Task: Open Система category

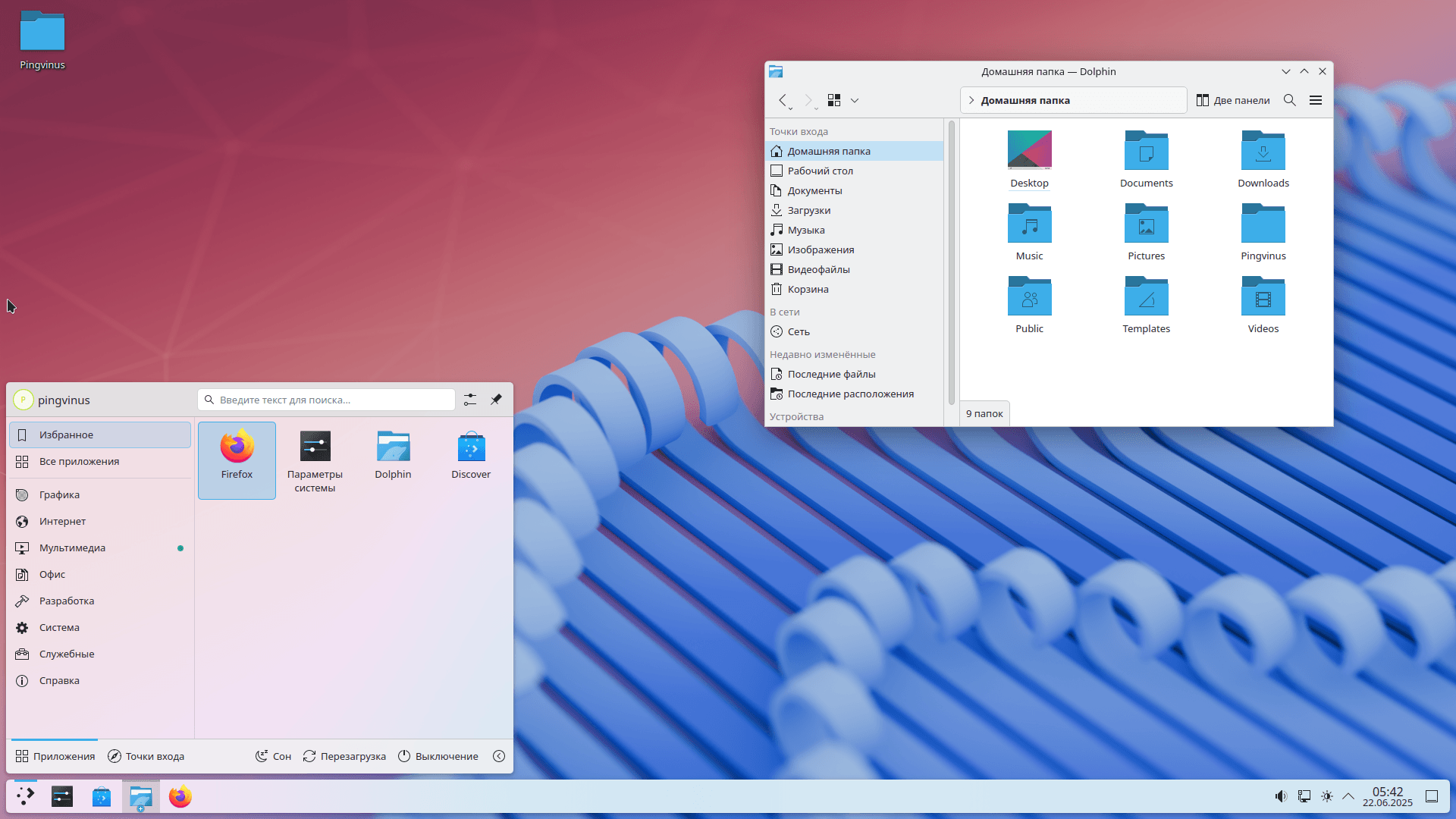Action: (100, 627)
